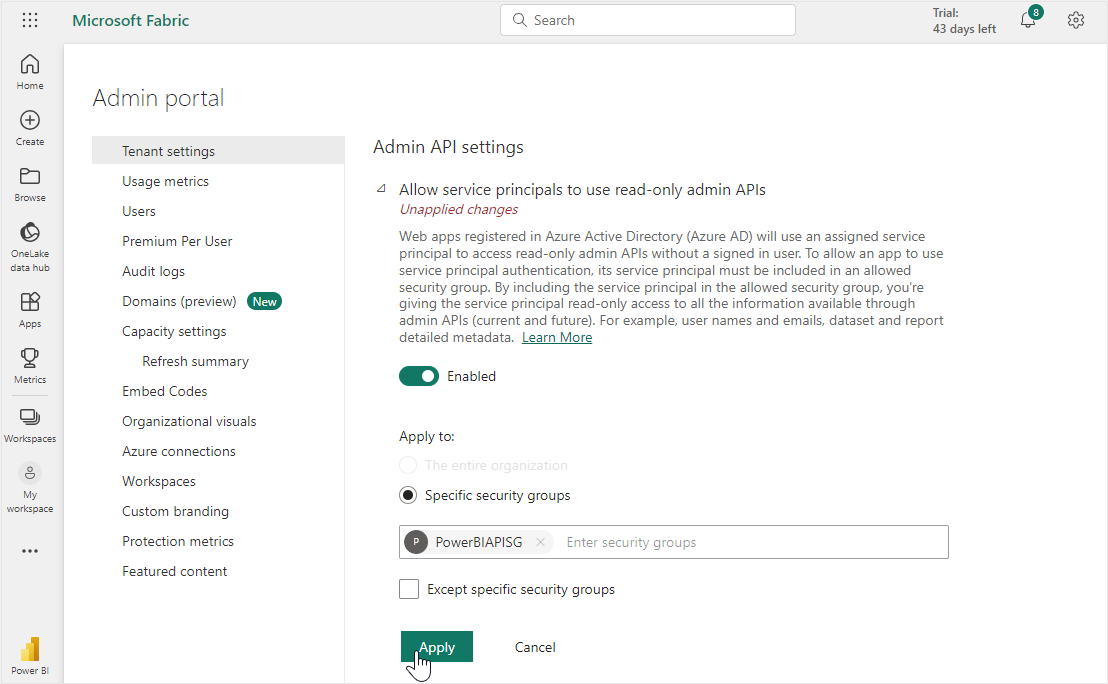Click the notifications bell icon
Viewport: 1108px width, 684px height.
(x=1028, y=21)
